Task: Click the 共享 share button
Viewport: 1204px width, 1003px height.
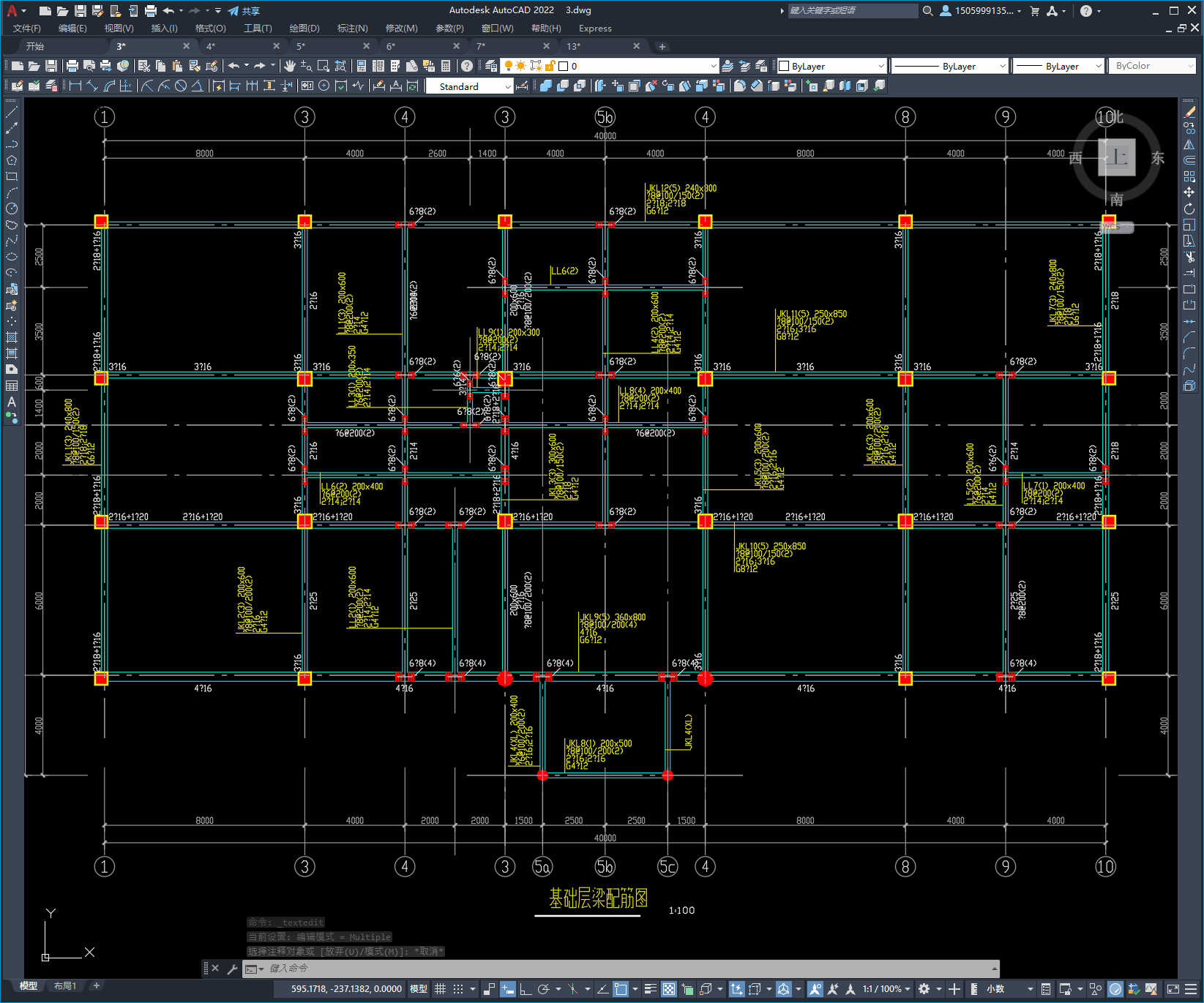Action: click(x=244, y=11)
